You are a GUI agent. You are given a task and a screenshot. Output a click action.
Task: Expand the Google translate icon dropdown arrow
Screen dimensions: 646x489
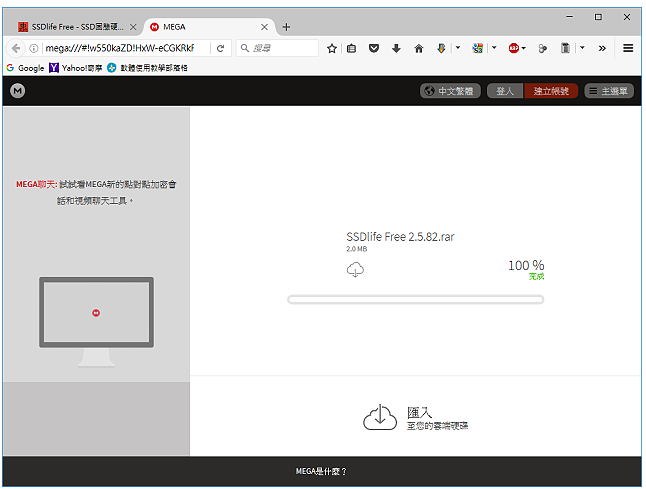tap(494, 48)
